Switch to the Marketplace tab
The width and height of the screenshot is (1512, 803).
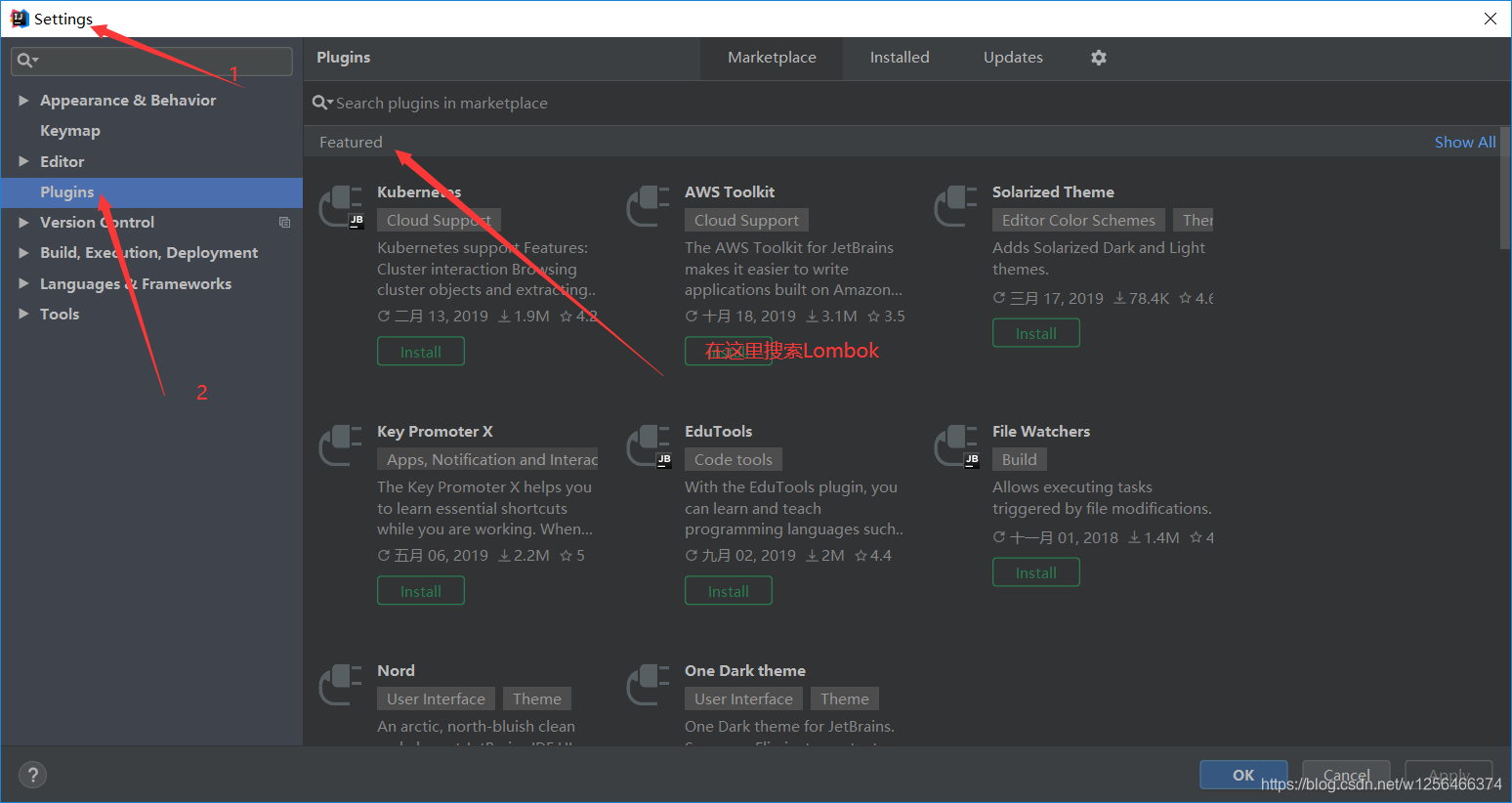(772, 58)
